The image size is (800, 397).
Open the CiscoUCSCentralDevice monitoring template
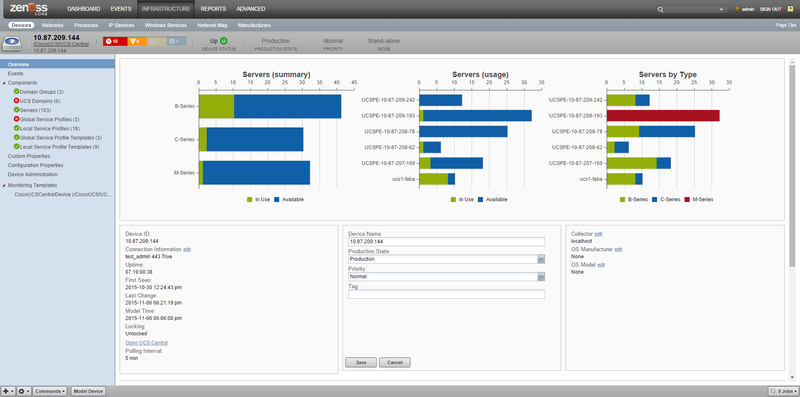pyautogui.click(x=63, y=195)
